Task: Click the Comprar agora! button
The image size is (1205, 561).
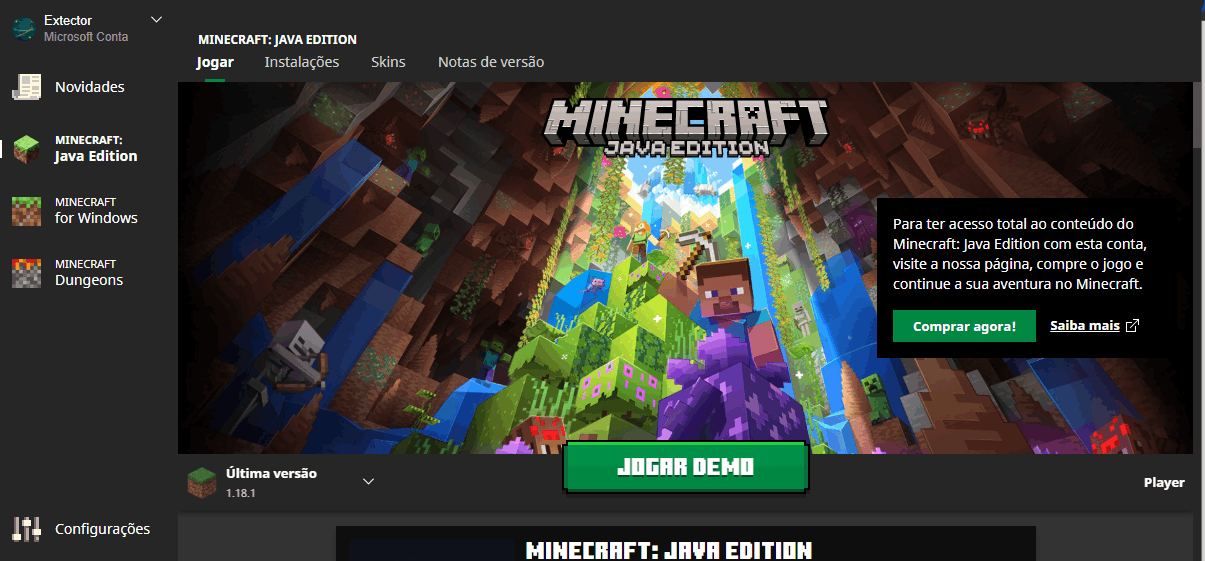Action: pyautogui.click(x=964, y=326)
